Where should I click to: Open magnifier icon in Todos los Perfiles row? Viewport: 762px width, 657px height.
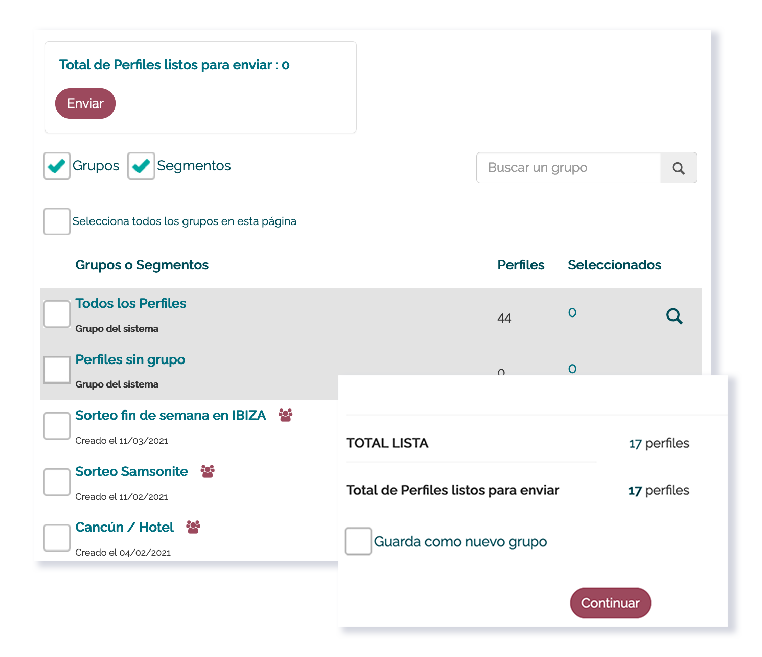(674, 316)
